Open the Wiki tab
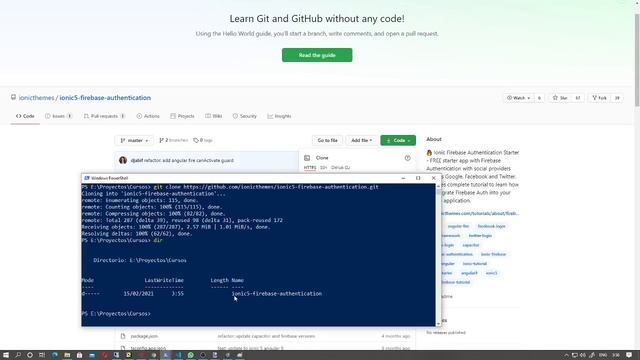Viewport: 640px width, 360px height. pos(214,116)
